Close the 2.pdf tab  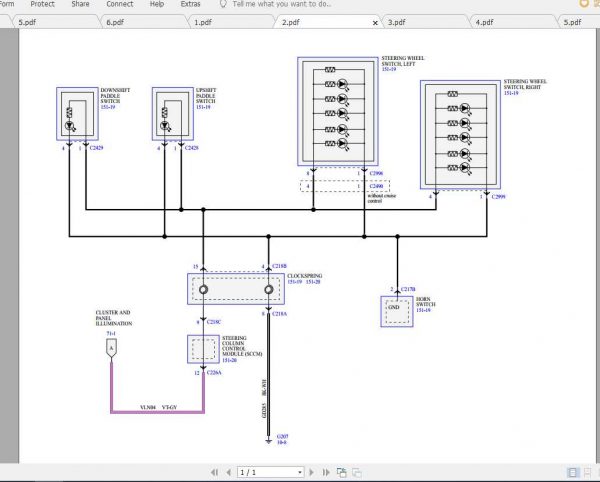point(375,21)
